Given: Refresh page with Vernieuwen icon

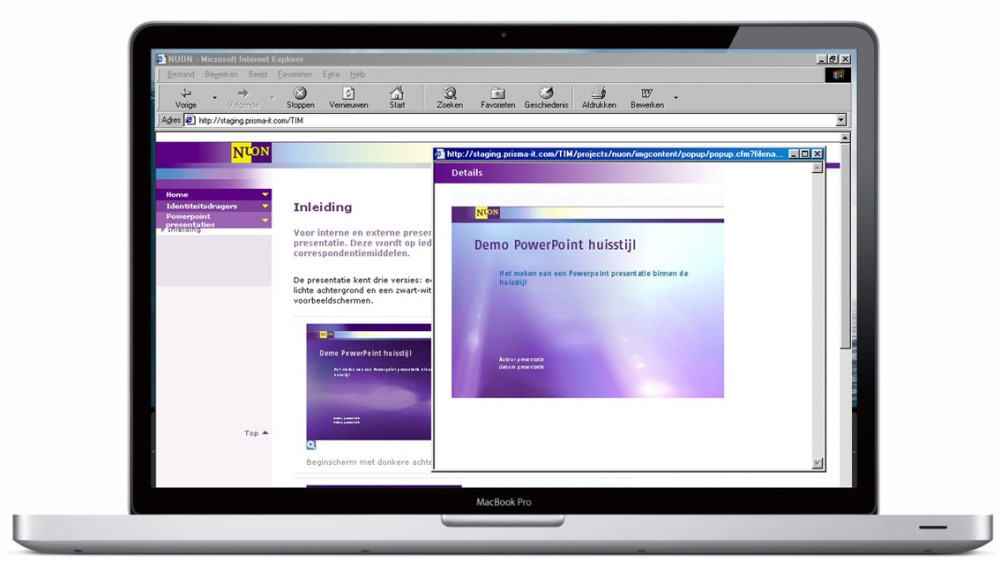Looking at the screenshot, I should (x=348, y=98).
